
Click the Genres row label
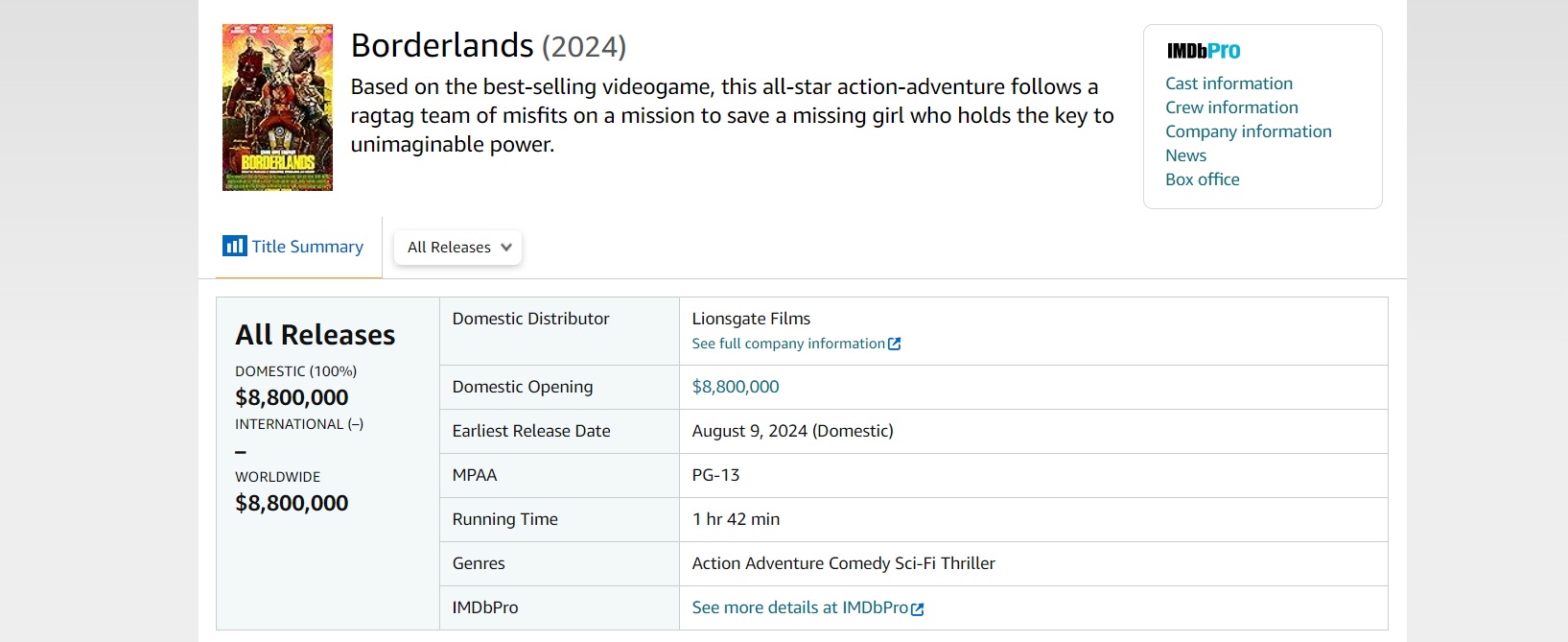pos(479,563)
